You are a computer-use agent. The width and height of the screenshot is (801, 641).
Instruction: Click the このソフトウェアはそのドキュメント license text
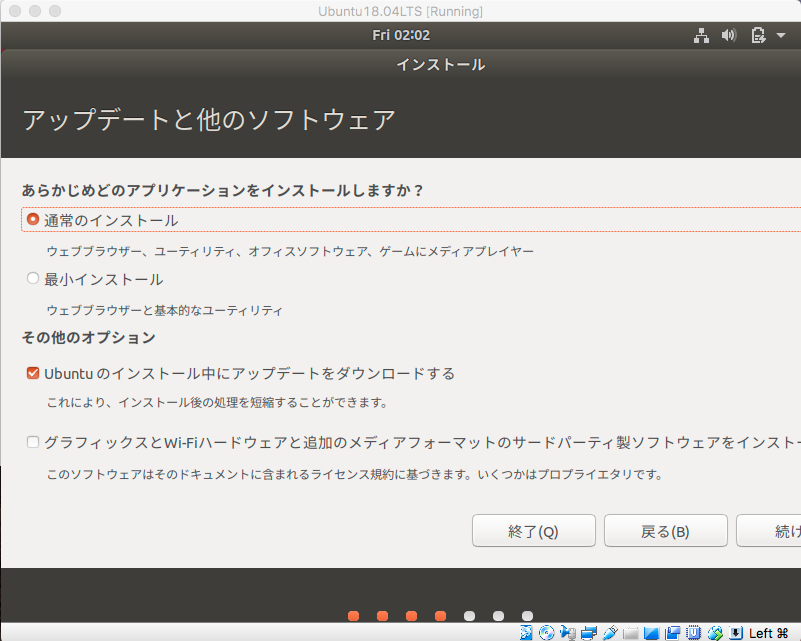(355, 474)
